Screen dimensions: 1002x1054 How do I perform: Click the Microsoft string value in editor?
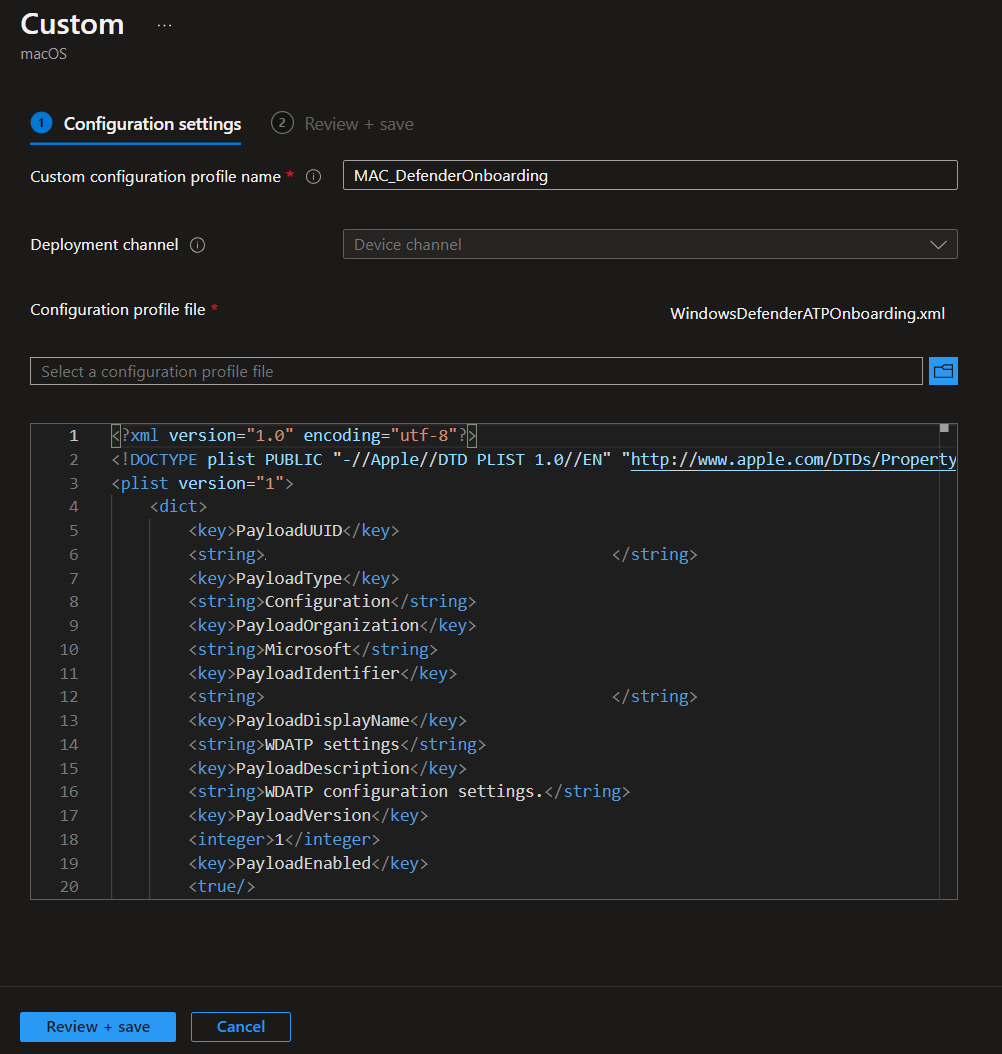click(308, 650)
